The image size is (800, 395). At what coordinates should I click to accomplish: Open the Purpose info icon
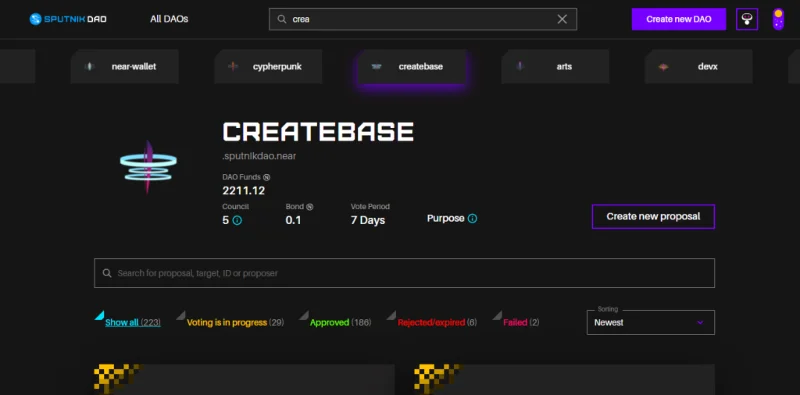pyautogui.click(x=472, y=218)
